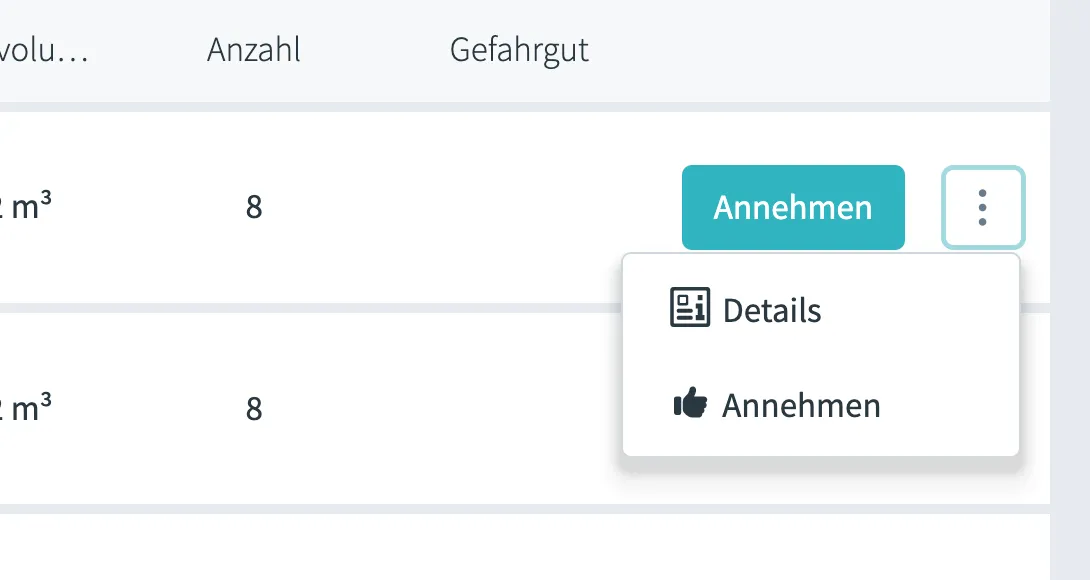The image size is (1090, 580).
Task: Click the "Gefahrgut" column header
Action: click(x=520, y=50)
